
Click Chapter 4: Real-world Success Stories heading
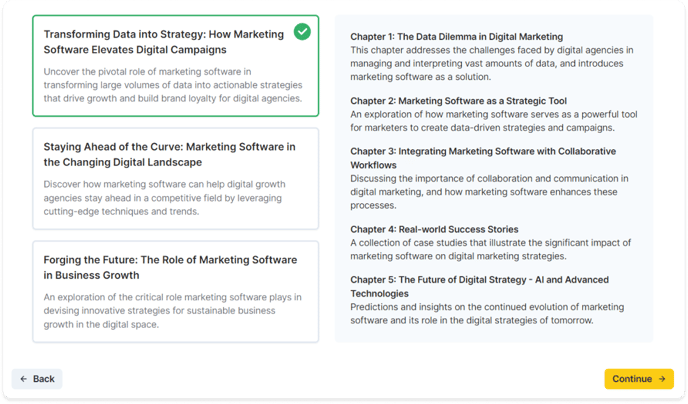[434, 229]
